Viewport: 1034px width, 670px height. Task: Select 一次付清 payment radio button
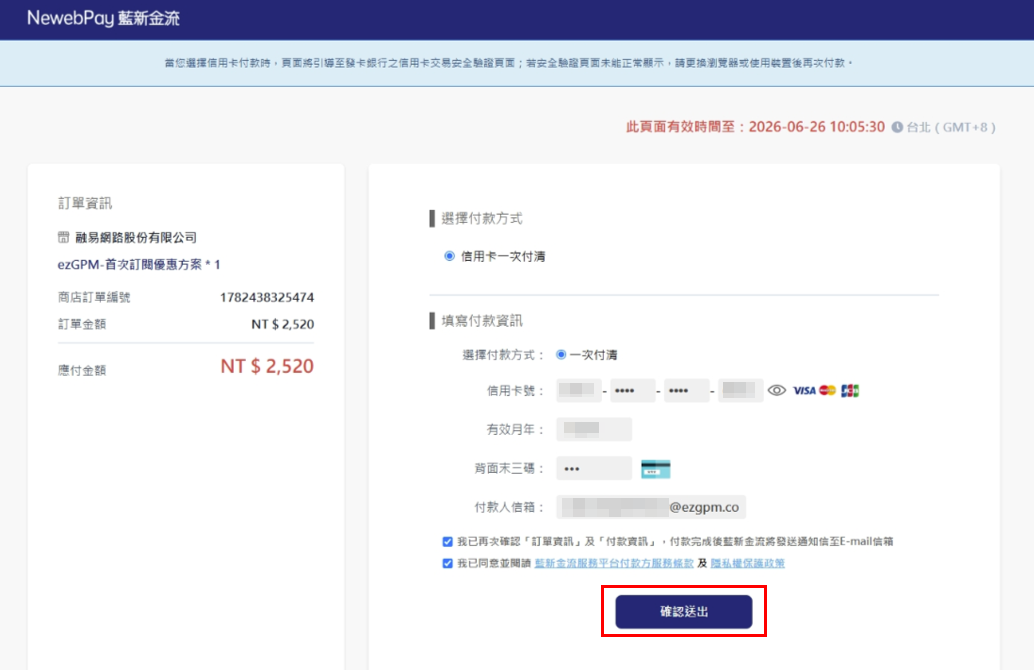click(x=561, y=355)
